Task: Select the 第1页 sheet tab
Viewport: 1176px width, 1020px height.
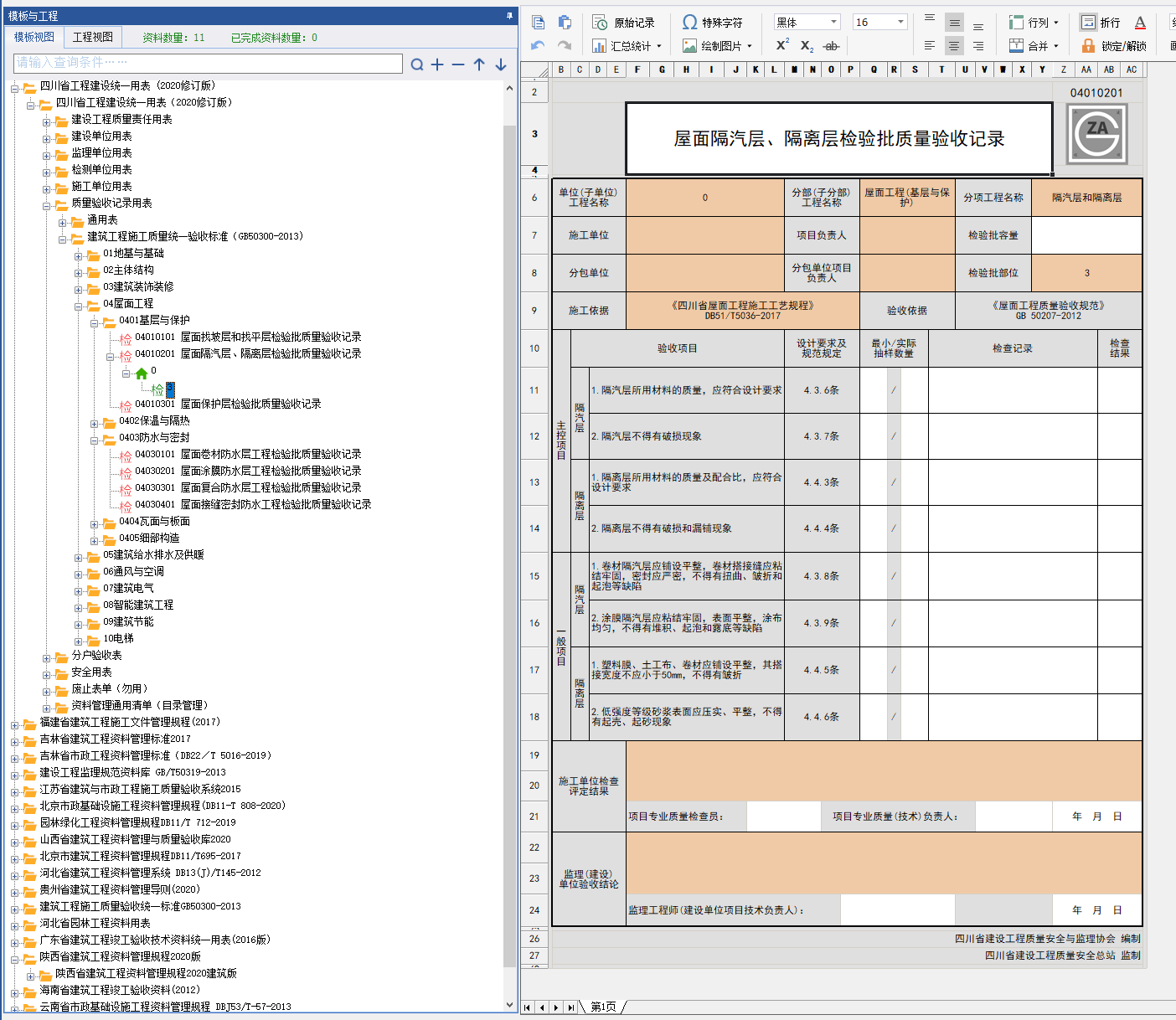Action: coord(603,1007)
